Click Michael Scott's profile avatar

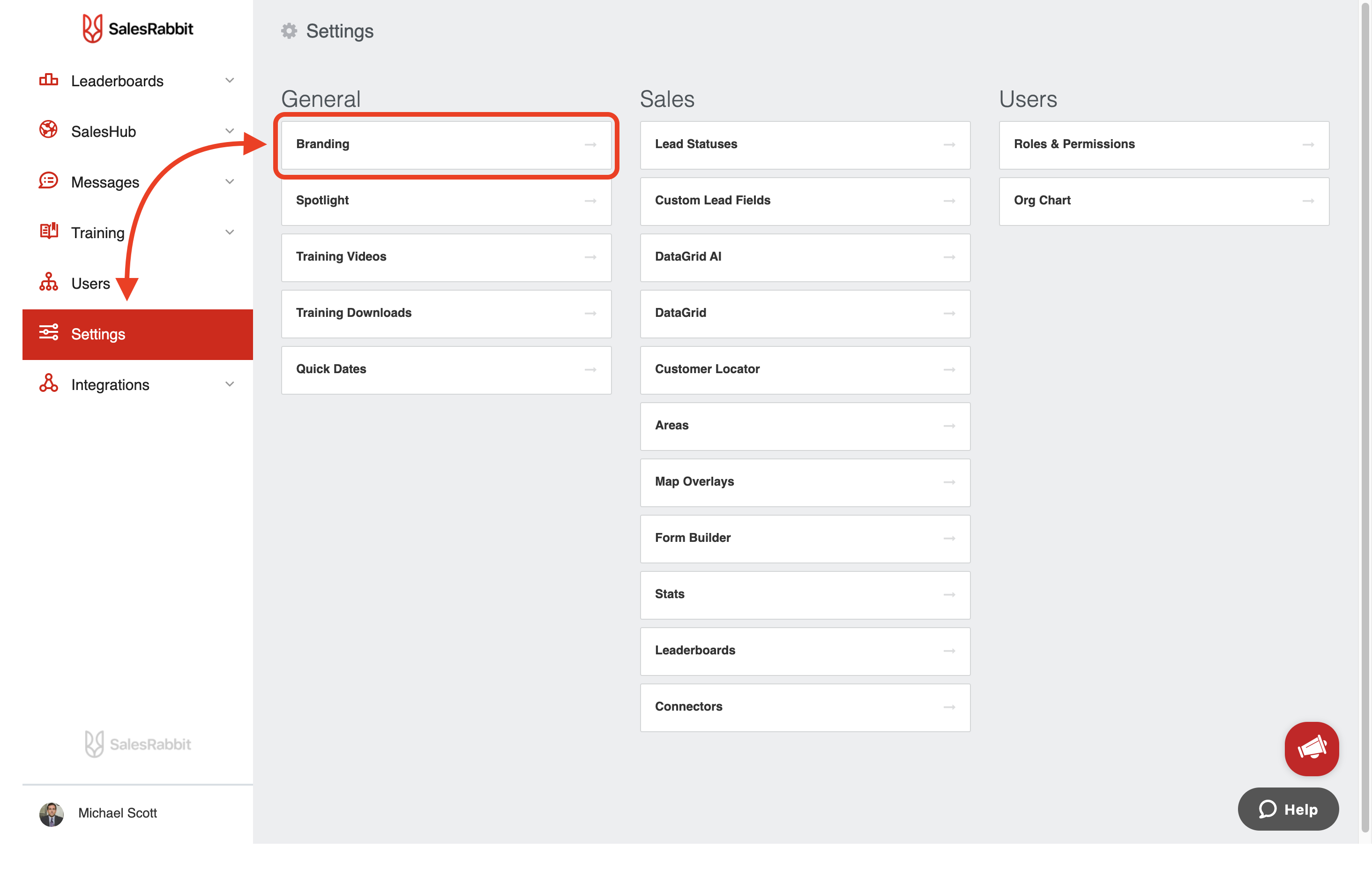pos(51,814)
